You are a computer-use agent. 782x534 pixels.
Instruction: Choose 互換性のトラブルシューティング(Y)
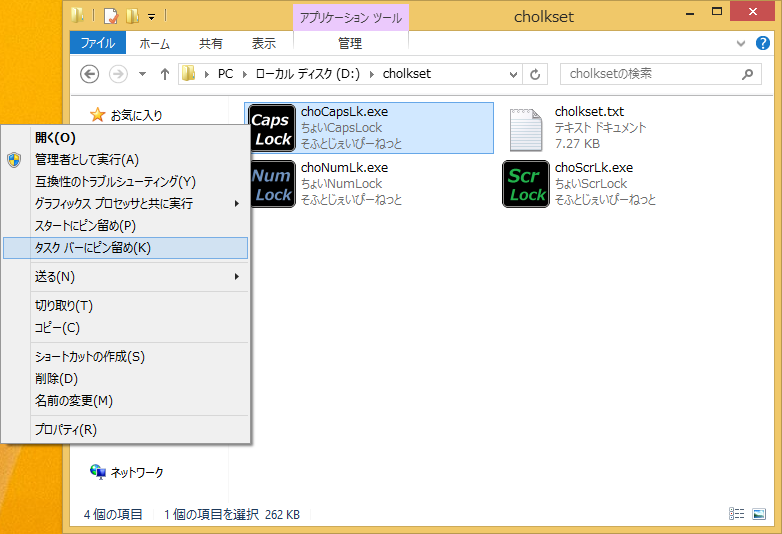click(x=126, y=181)
